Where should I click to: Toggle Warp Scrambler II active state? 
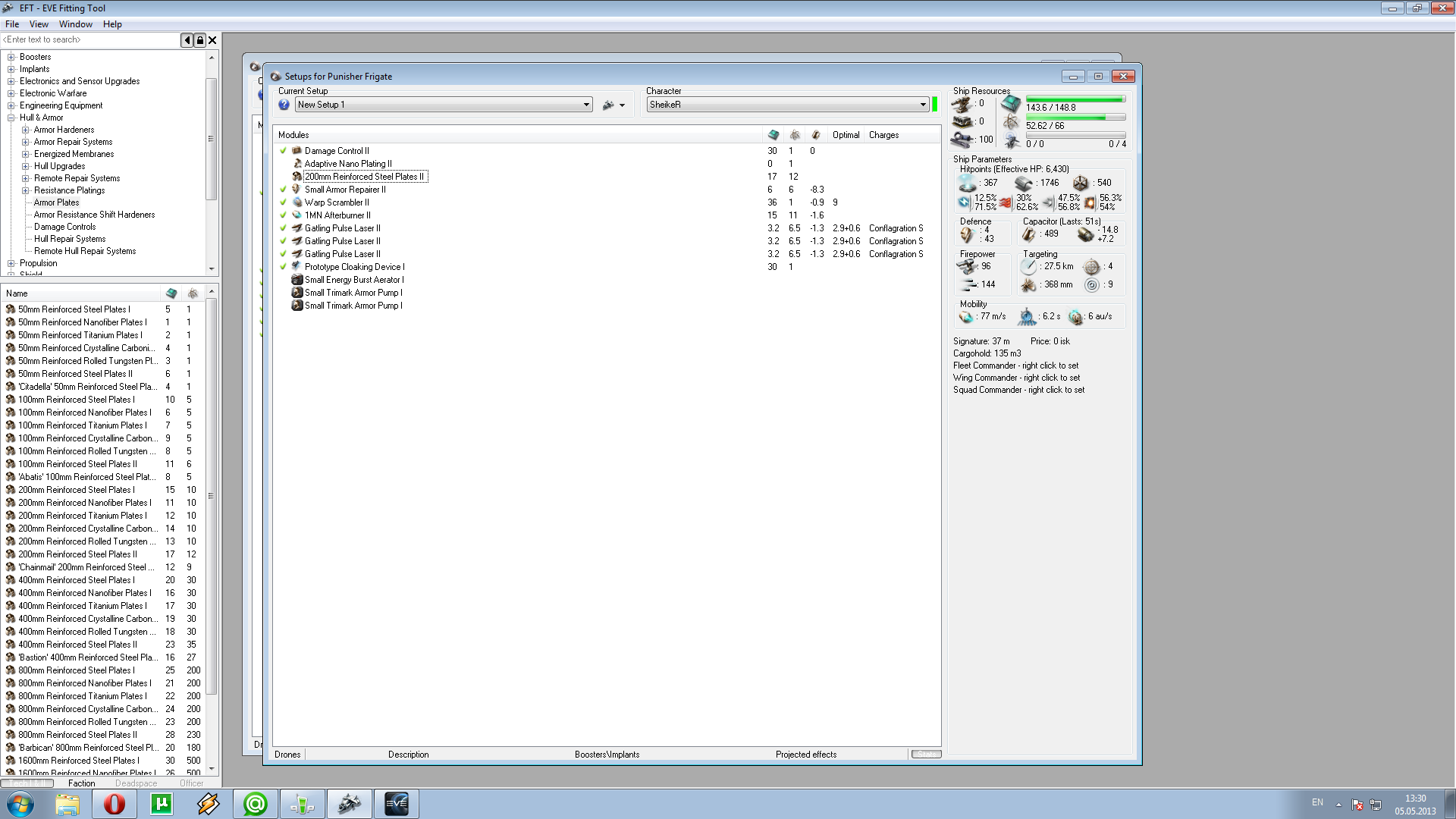[283, 202]
